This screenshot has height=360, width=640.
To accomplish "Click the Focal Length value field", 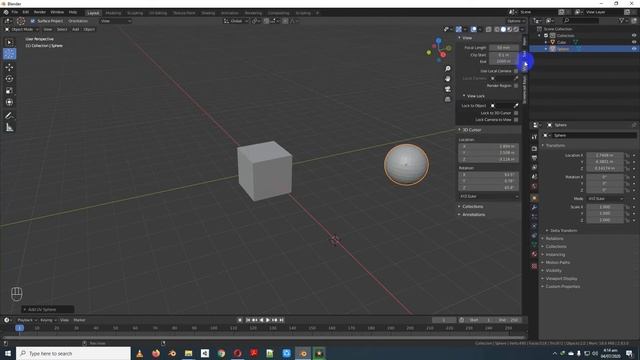I will point(504,47).
